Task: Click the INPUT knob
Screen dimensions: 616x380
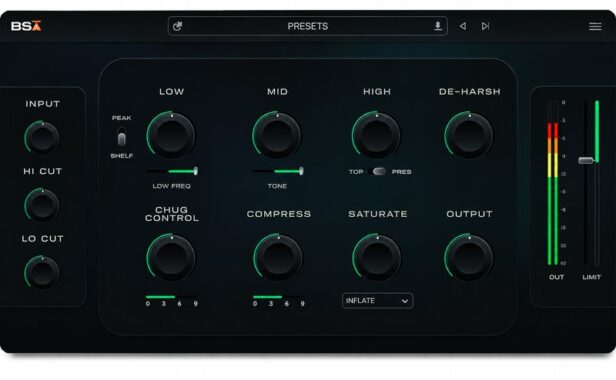Action: pos(42,137)
